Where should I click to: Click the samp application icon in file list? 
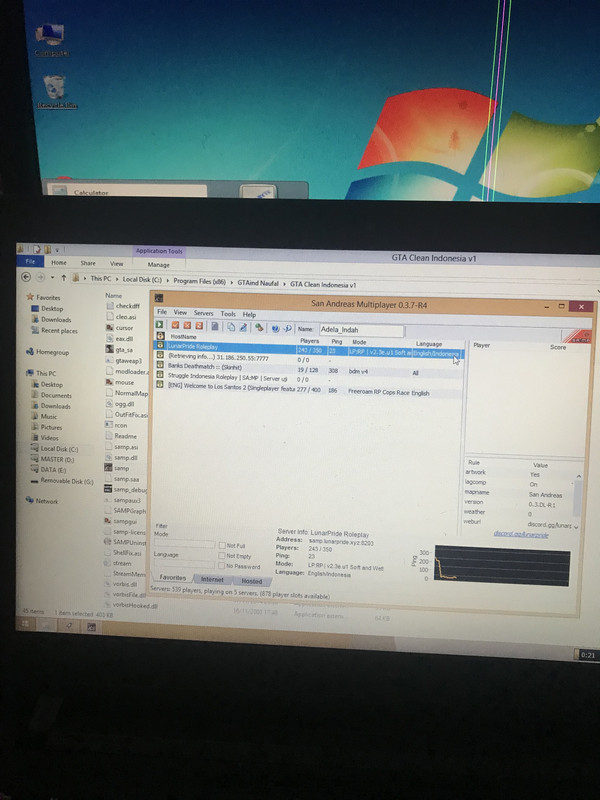click(x=108, y=467)
